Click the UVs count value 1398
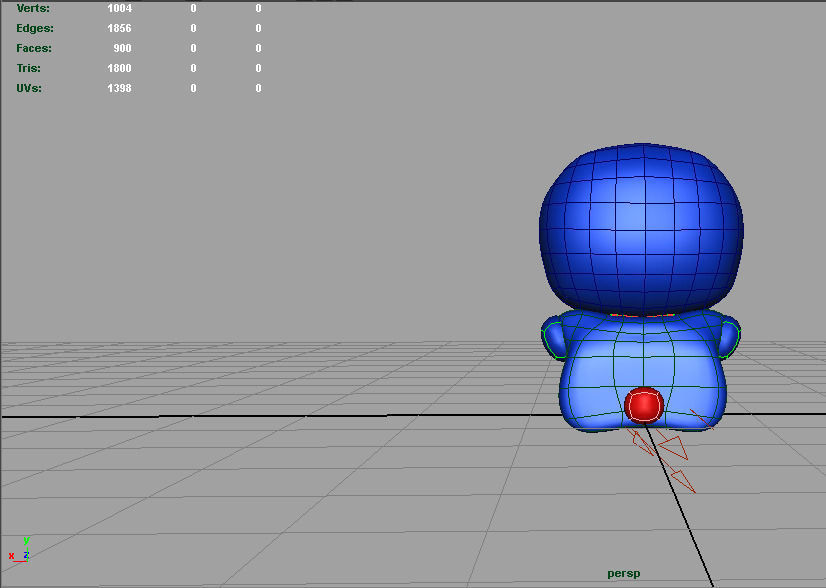 tap(119, 88)
